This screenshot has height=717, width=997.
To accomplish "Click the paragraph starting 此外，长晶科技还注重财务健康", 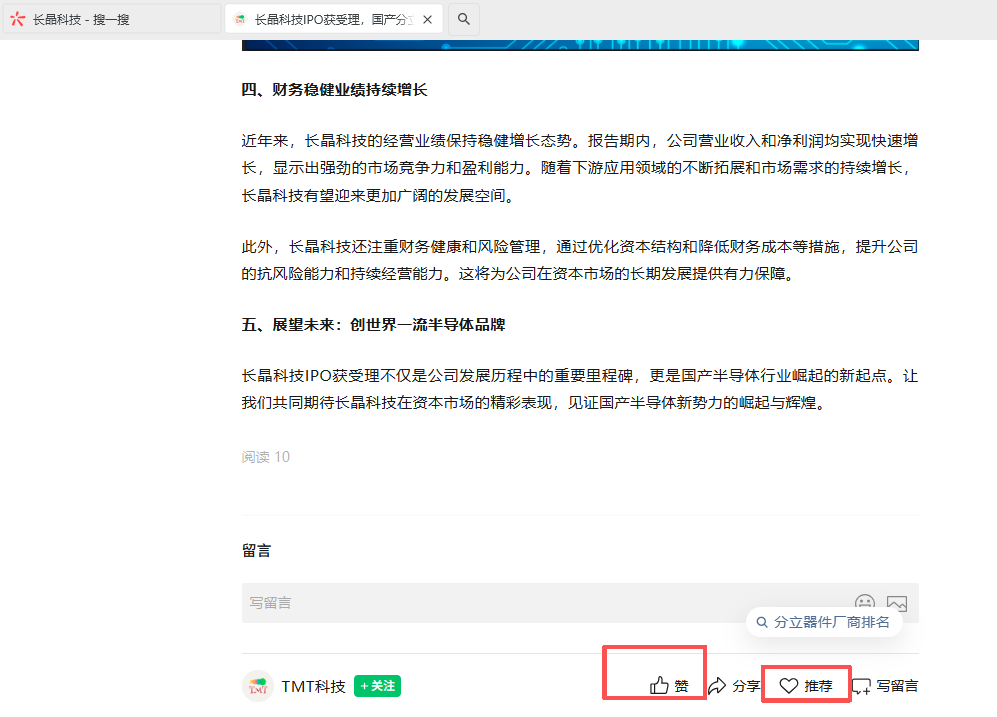I will [x=580, y=260].
